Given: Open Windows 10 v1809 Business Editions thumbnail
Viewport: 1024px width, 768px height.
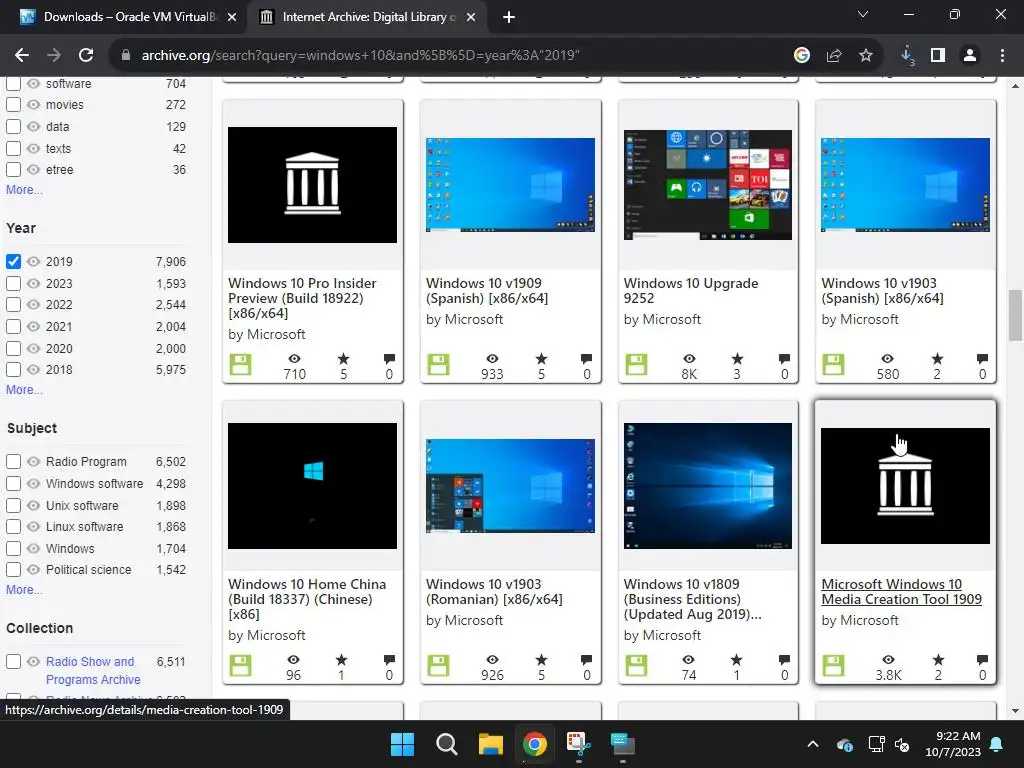Looking at the screenshot, I should tap(708, 486).
